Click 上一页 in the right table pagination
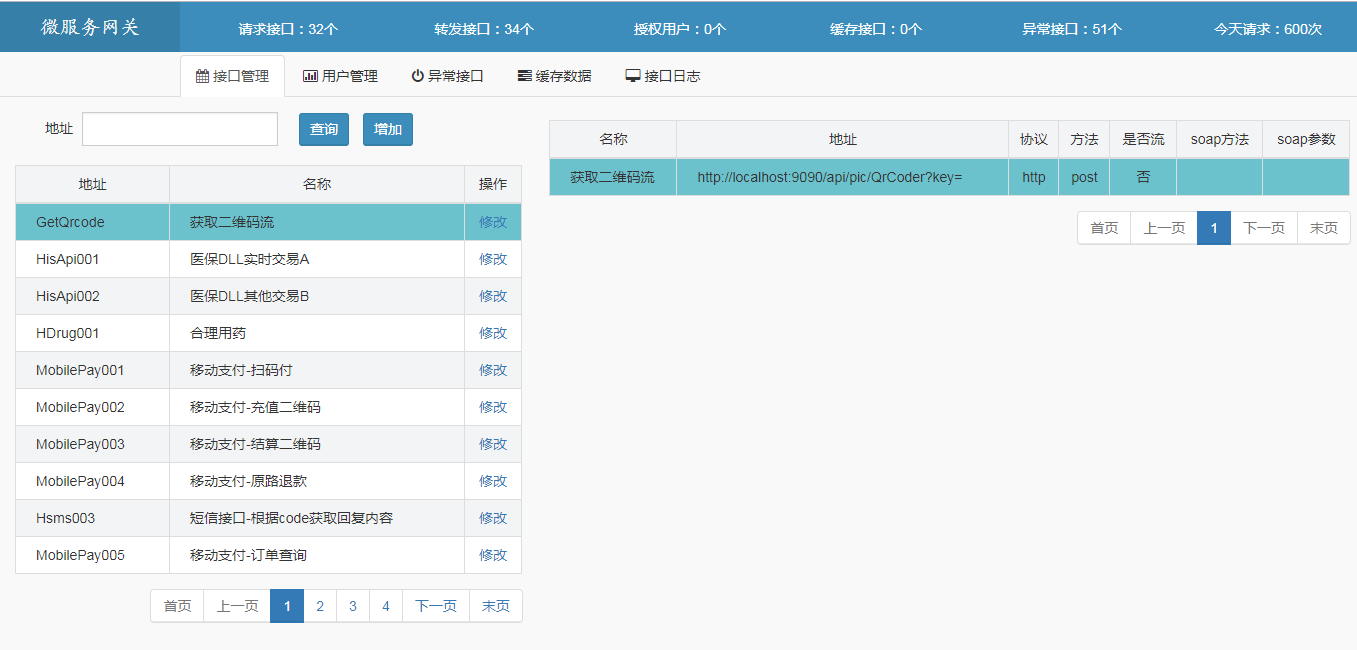The image size is (1357, 650). tap(1164, 228)
